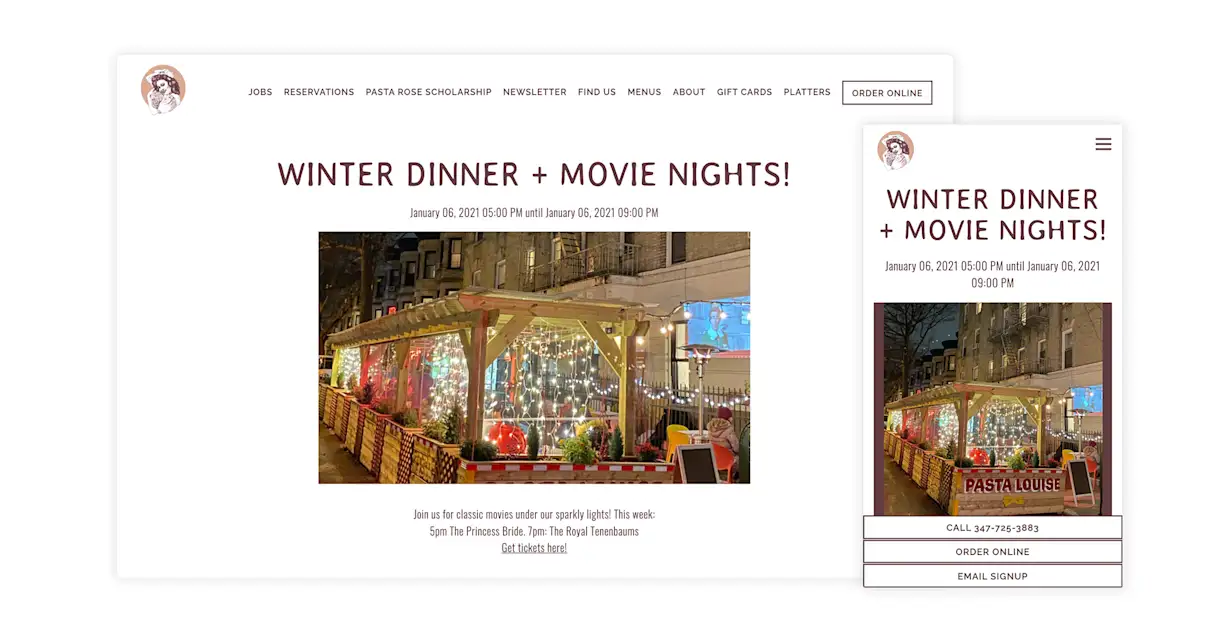Open the About page
Image resolution: width=1219 pixels, height=633 pixels.
tap(689, 92)
